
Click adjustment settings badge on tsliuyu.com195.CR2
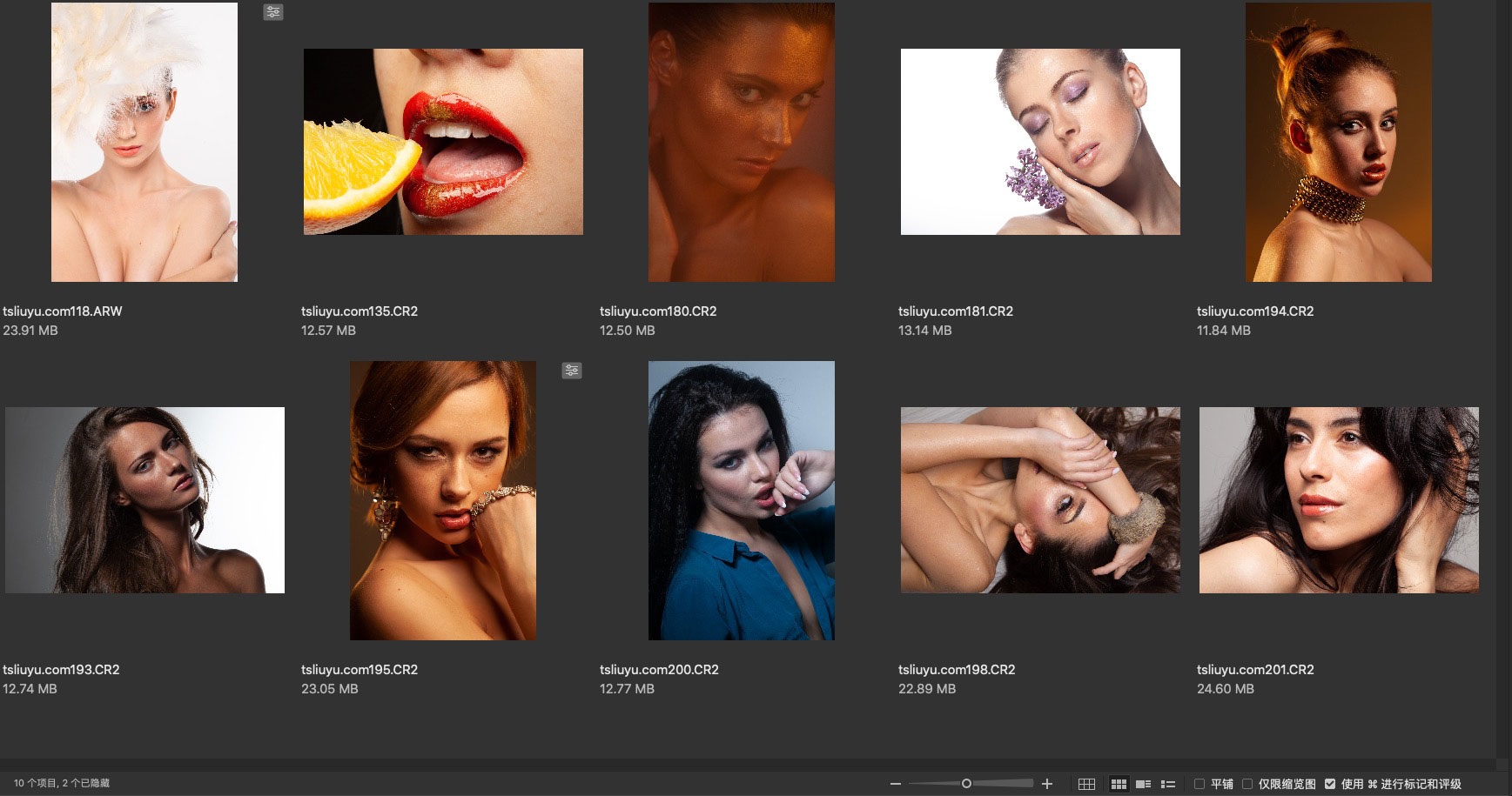point(572,371)
